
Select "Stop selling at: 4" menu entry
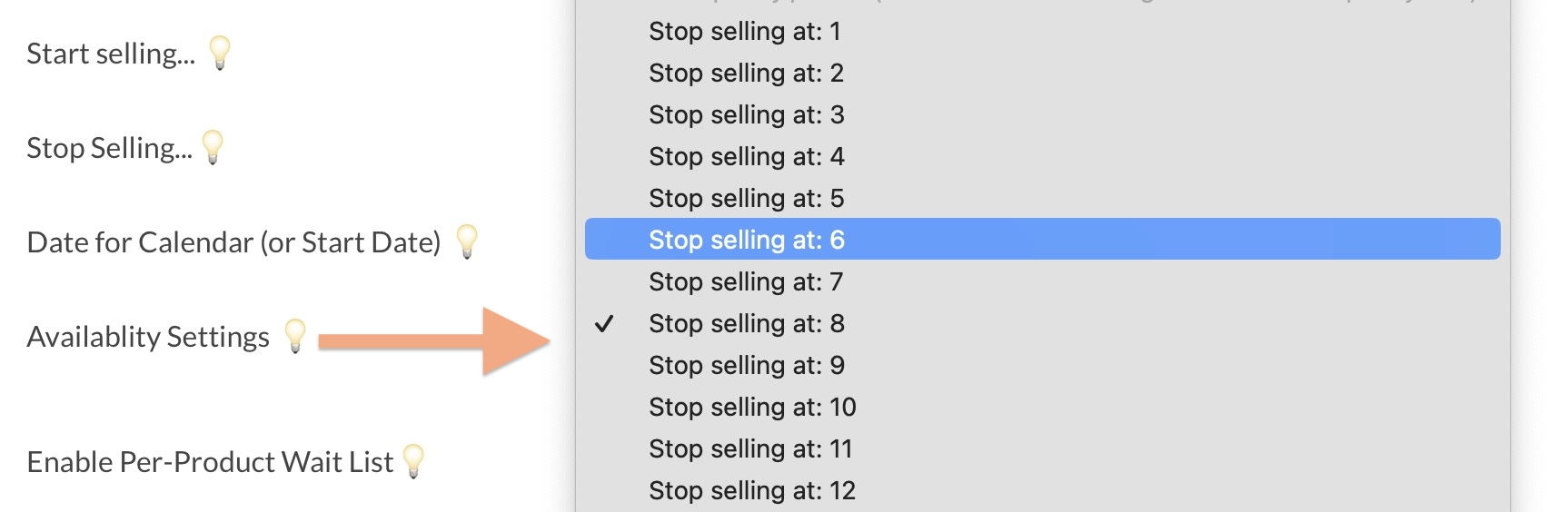(746, 156)
